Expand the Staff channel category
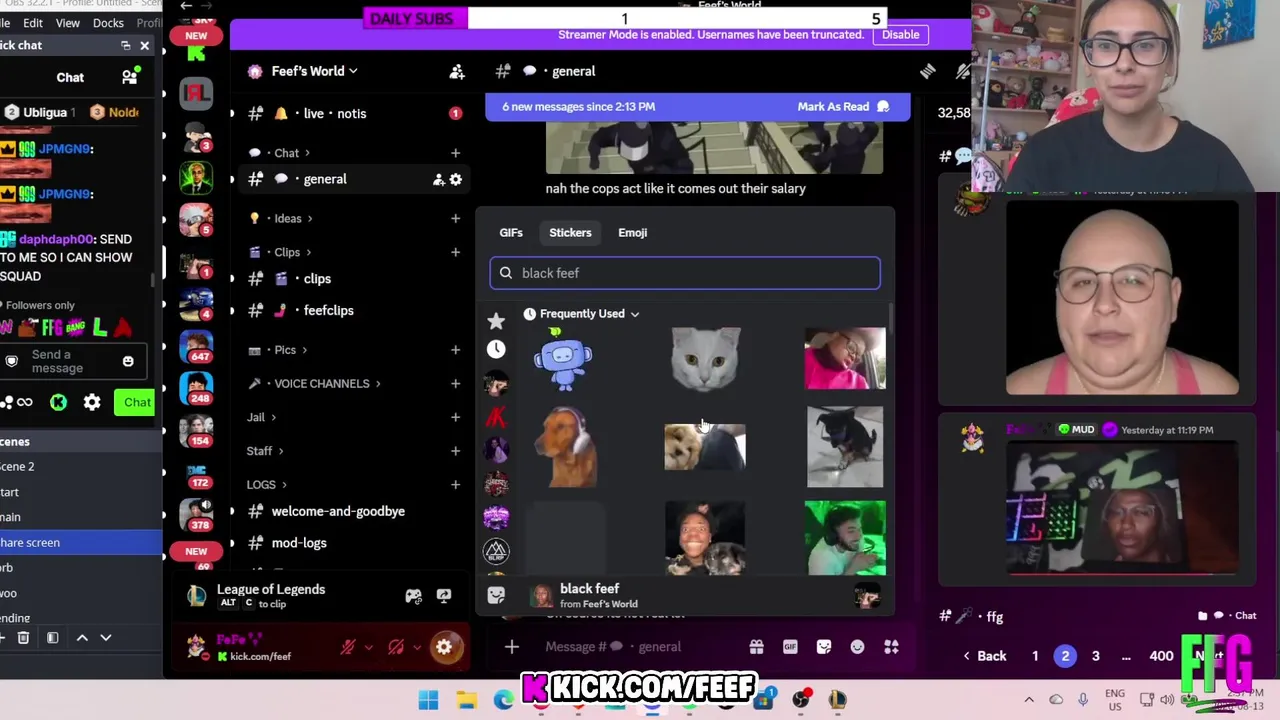The width and height of the screenshot is (1280, 720). pos(265,451)
